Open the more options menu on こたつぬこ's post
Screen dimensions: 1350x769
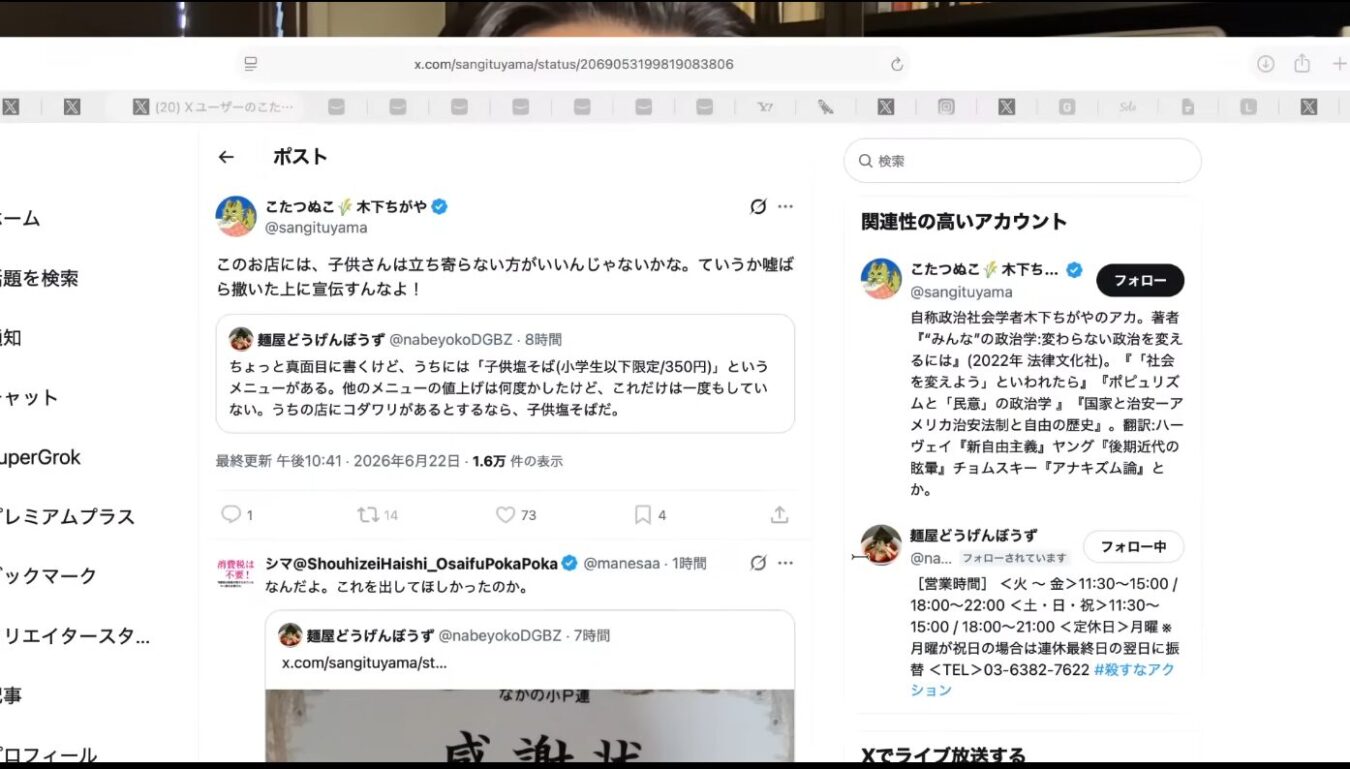(x=785, y=207)
